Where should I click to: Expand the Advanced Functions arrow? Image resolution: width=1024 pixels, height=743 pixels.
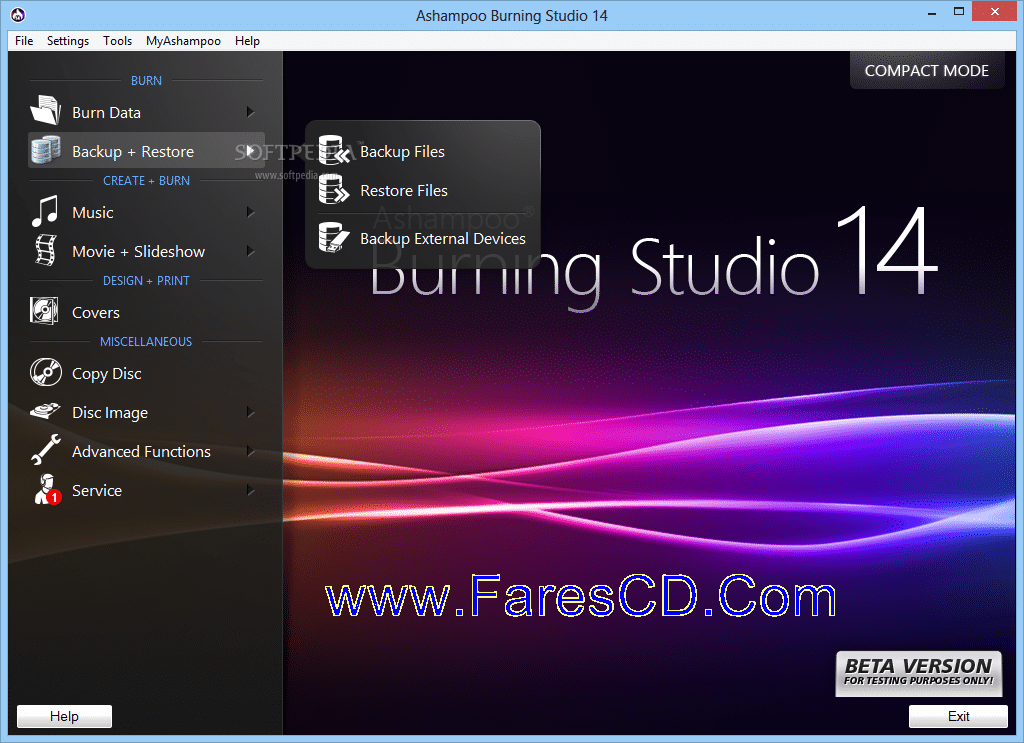tap(250, 451)
